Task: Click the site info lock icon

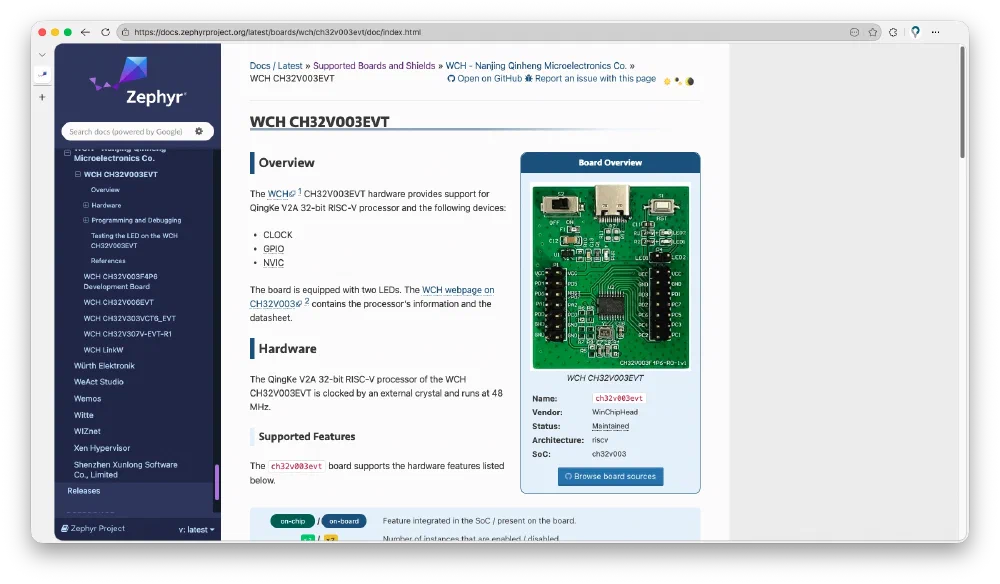Action: 124,32
